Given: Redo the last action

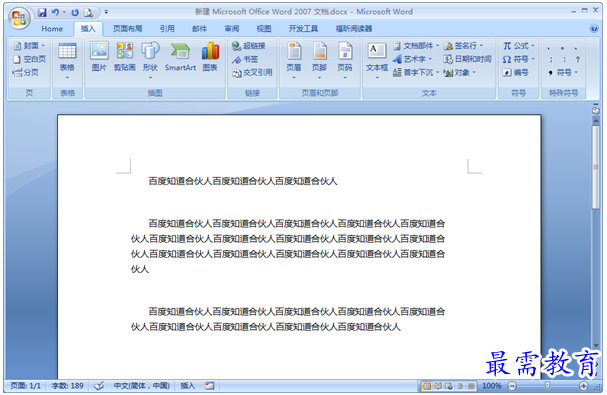Looking at the screenshot, I should click(x=75, y=12).
